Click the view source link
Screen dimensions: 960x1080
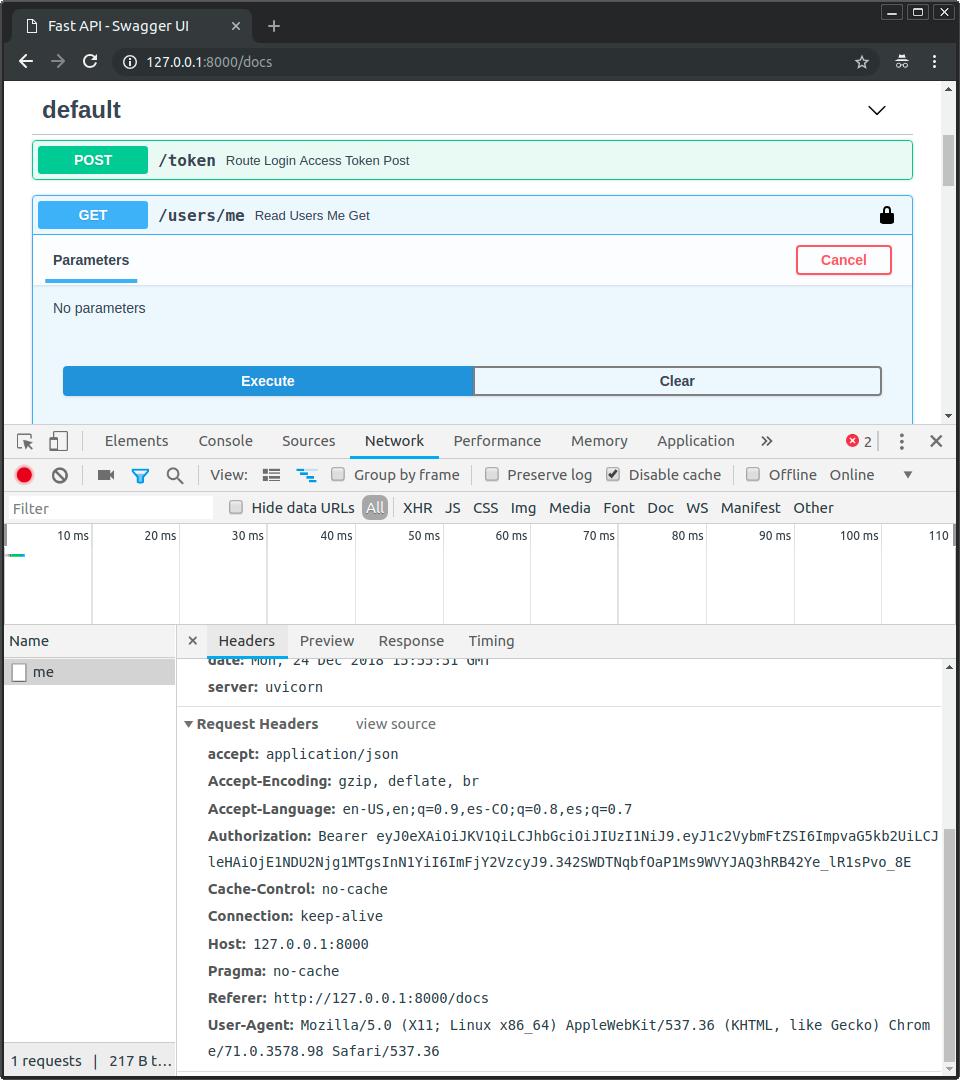(396, 724)
